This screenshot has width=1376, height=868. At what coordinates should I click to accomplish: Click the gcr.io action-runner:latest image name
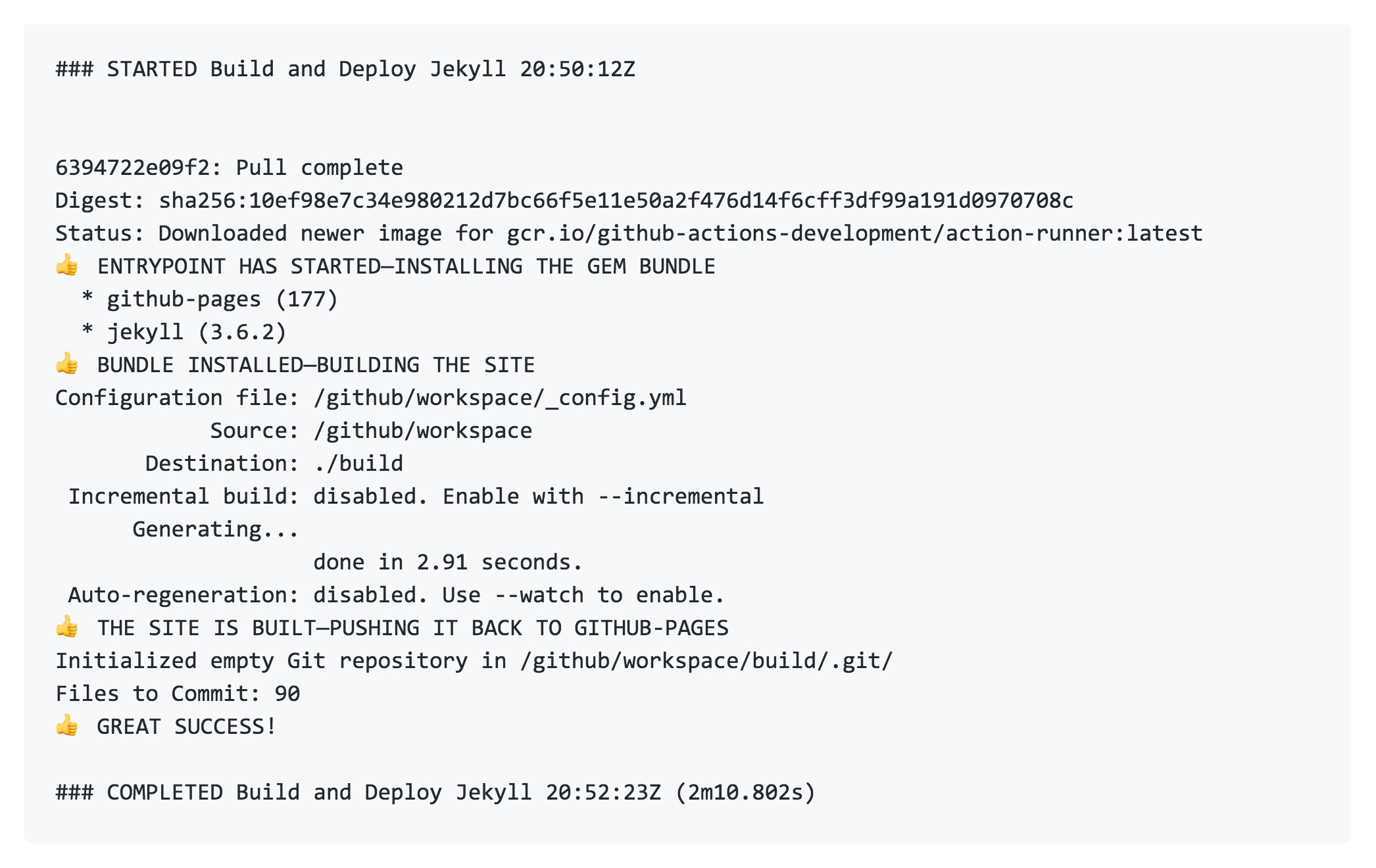click(x=854, y=233)
